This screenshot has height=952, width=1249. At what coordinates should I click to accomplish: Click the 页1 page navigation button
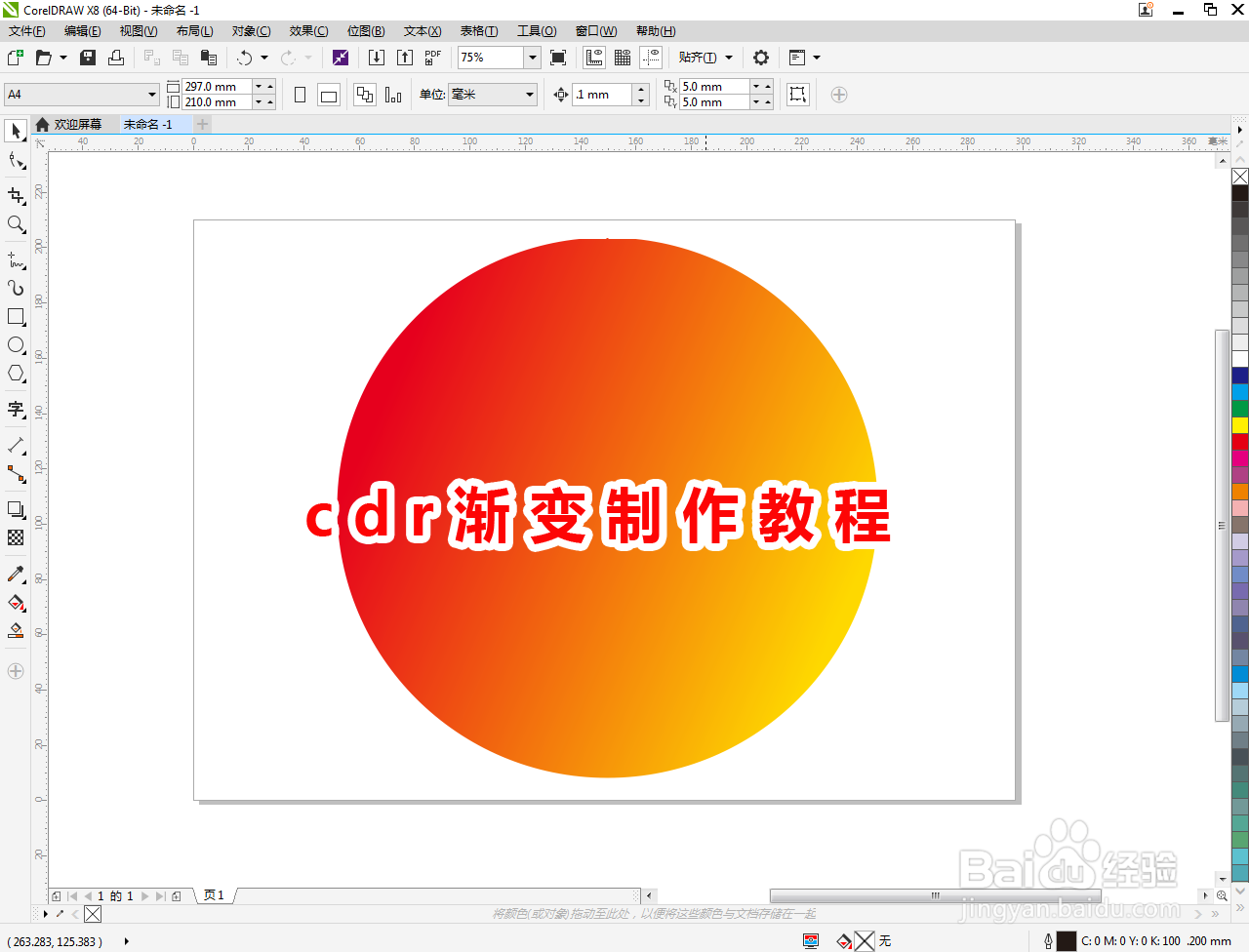(214, 894)
